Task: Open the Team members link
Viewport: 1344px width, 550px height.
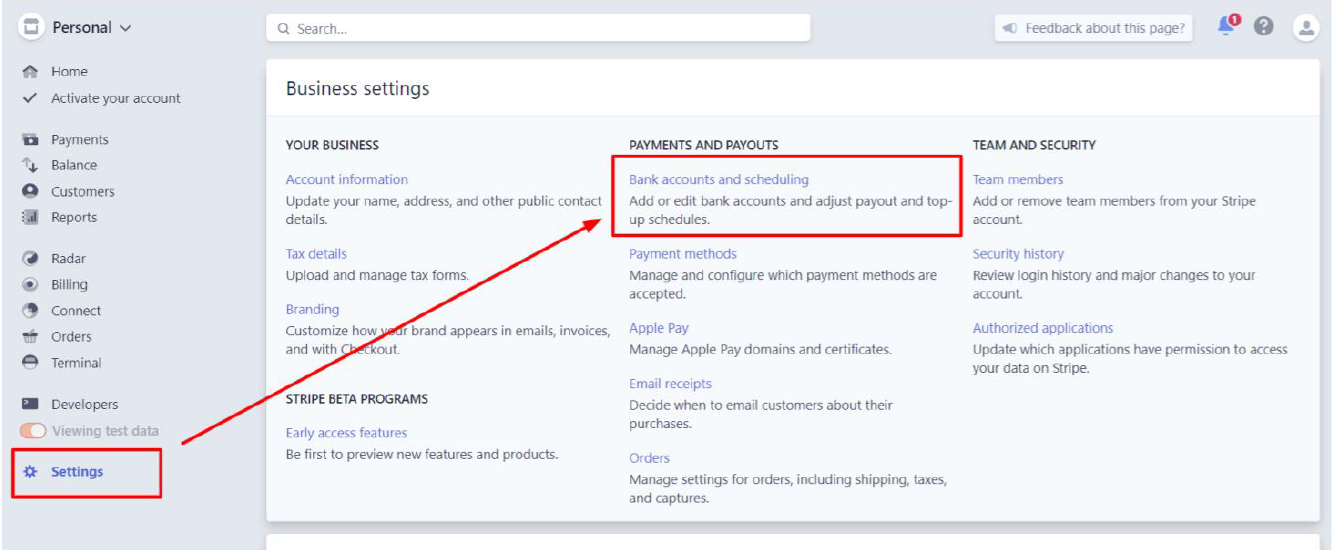Action: 1018,180
